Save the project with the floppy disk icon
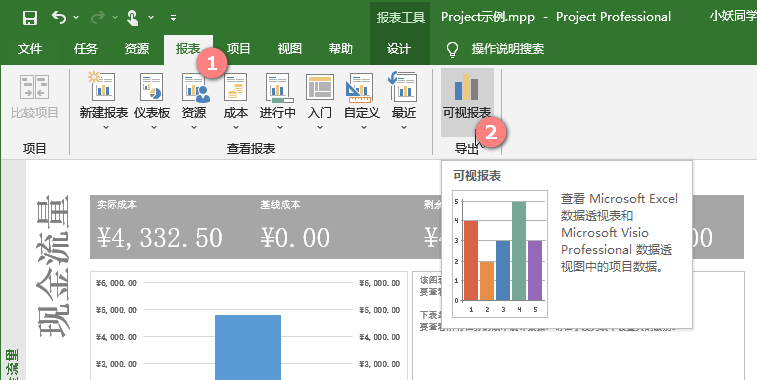 point(30,18)
